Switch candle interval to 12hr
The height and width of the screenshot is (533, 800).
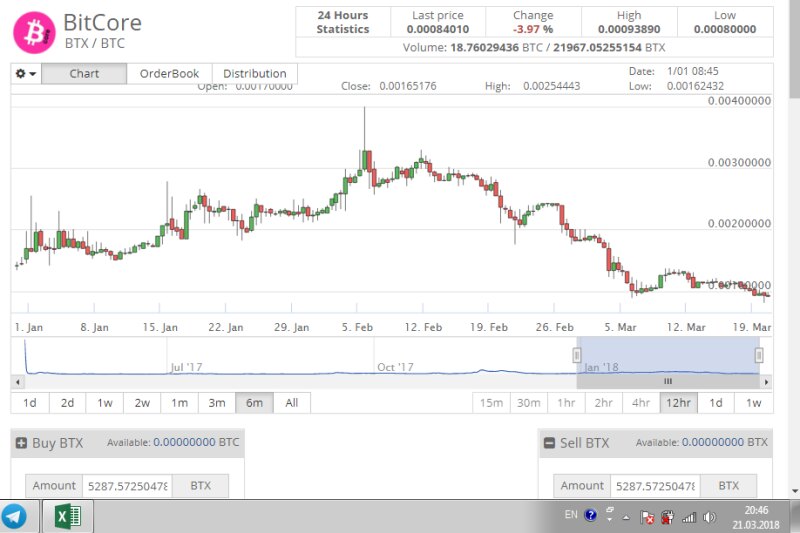(677, 402)
